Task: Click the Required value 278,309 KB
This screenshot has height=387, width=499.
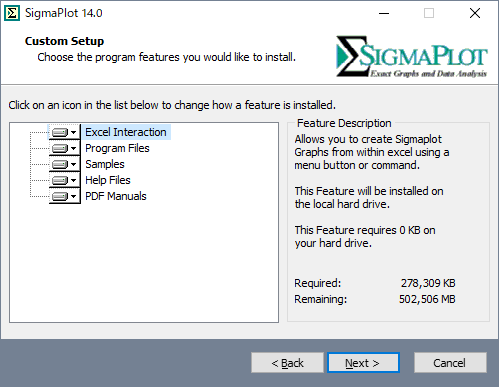Action: click(x=428, y=283)
